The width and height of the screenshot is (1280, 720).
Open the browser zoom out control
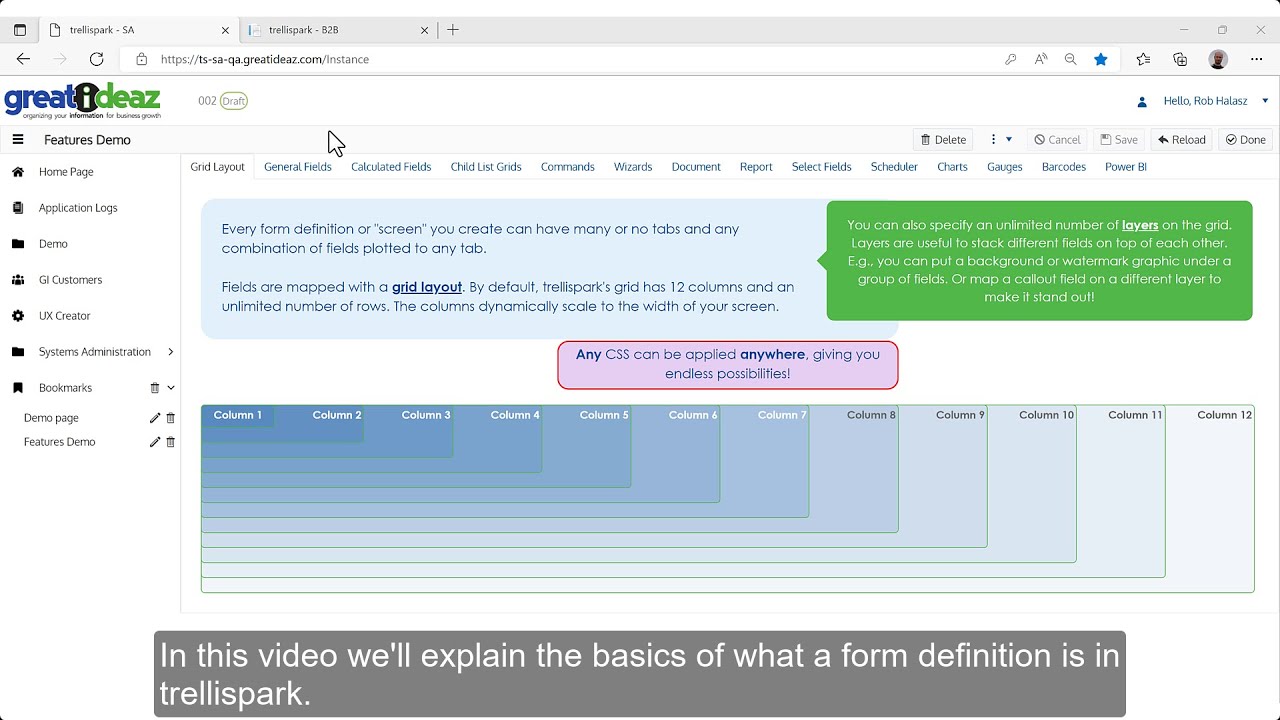pyautogui.click(x=1071, y=59)
